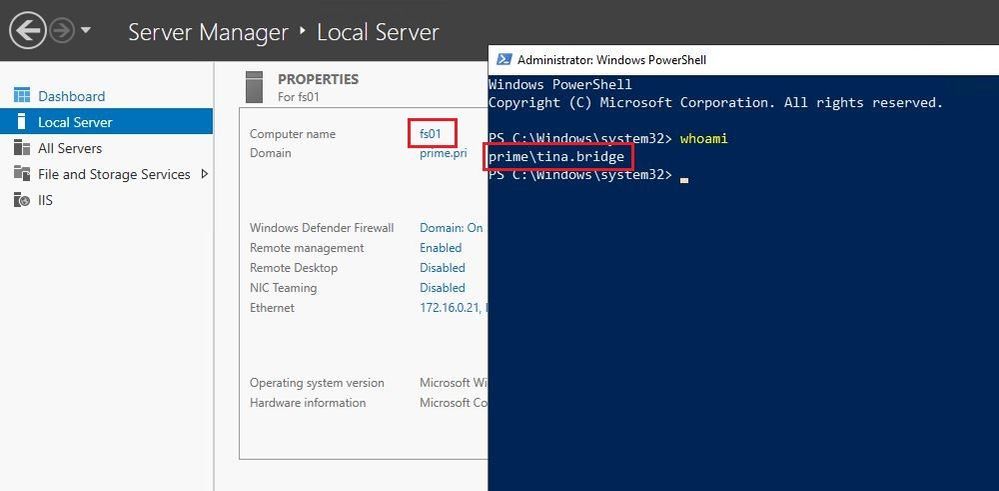Screen dimensions: 999x491
Task: Click the 'Local Server' breadcrumb title
Action: pos(378,32)
